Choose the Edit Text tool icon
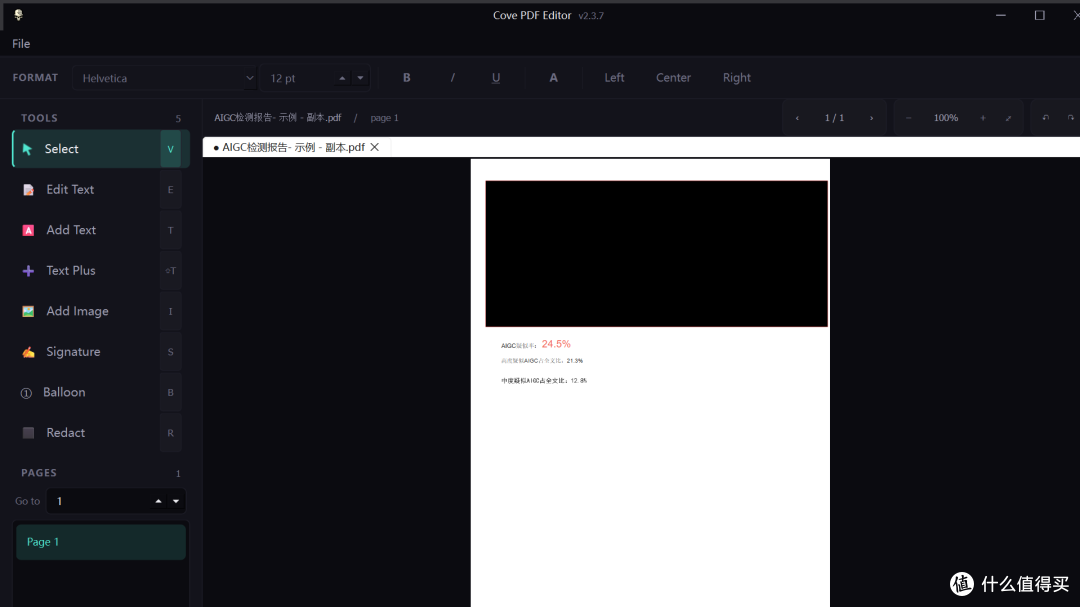 point(28,189)
